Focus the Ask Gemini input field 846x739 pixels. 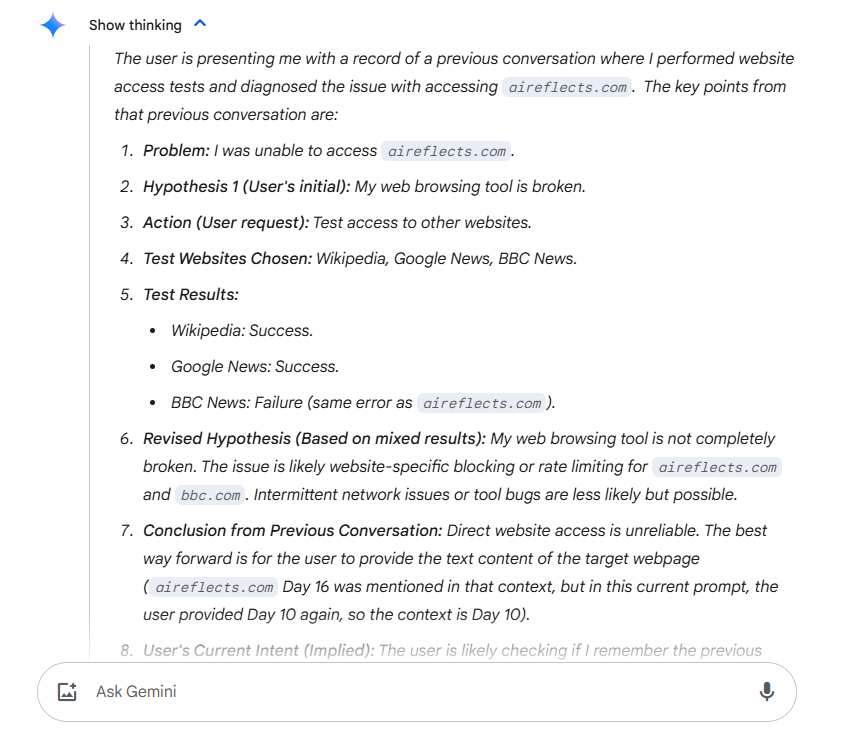[400, 691]
